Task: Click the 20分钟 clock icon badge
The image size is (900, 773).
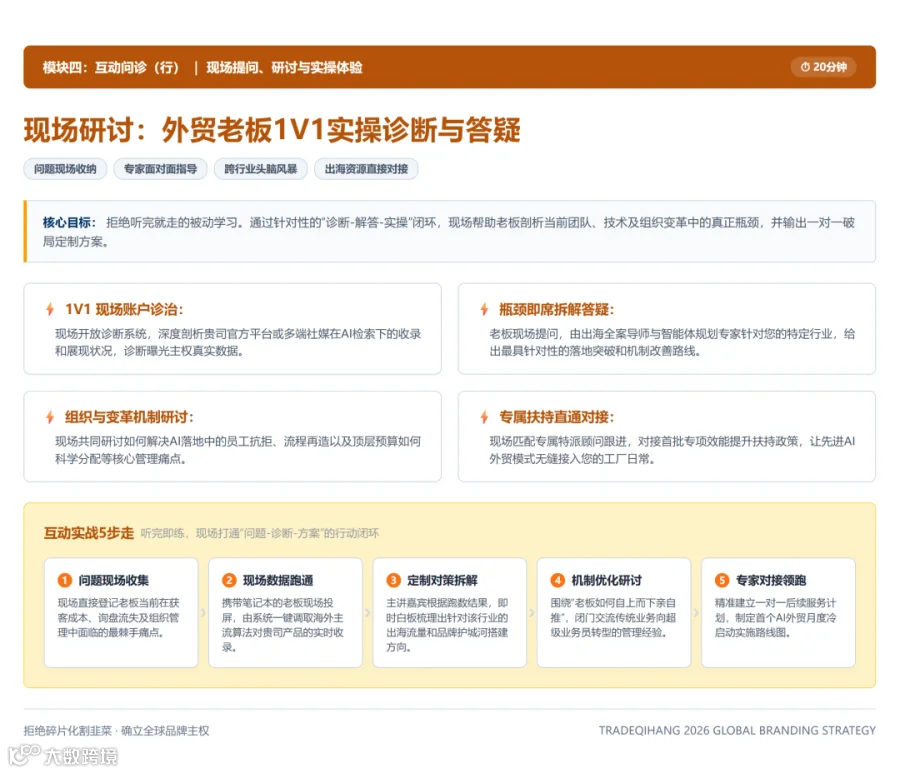Action: tap(824, 67)
